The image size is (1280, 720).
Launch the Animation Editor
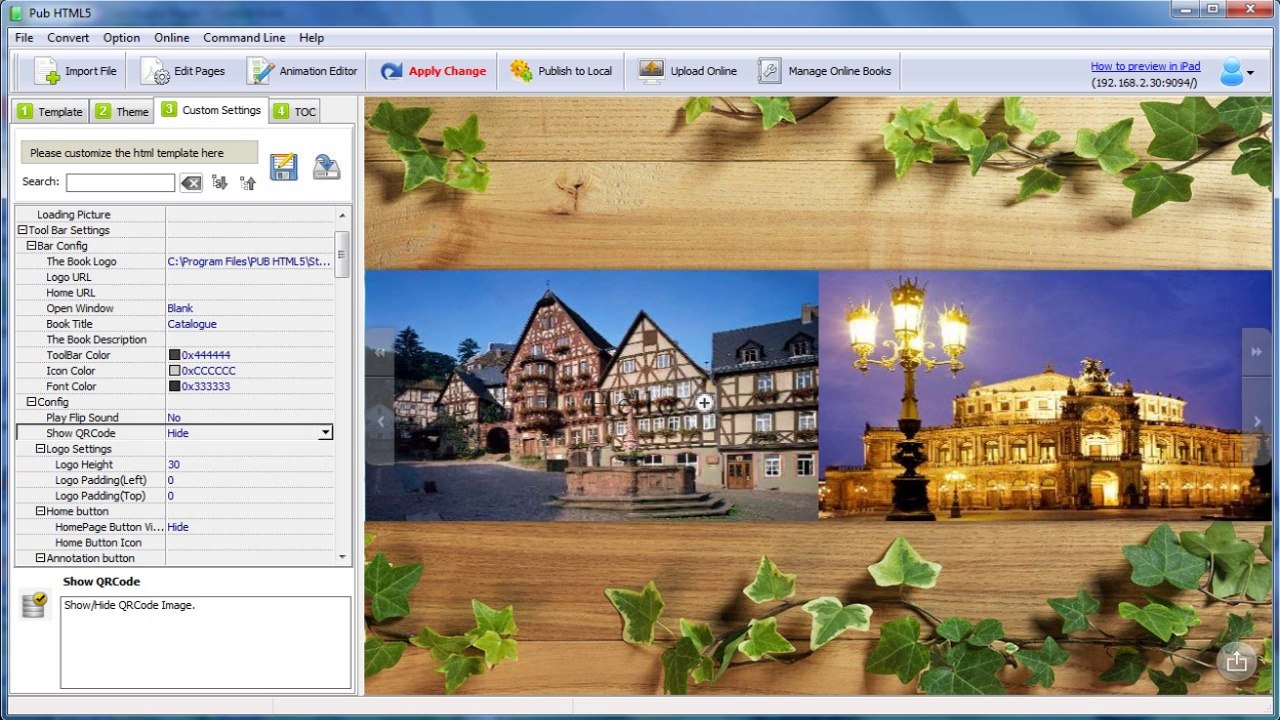click(302, 71)
